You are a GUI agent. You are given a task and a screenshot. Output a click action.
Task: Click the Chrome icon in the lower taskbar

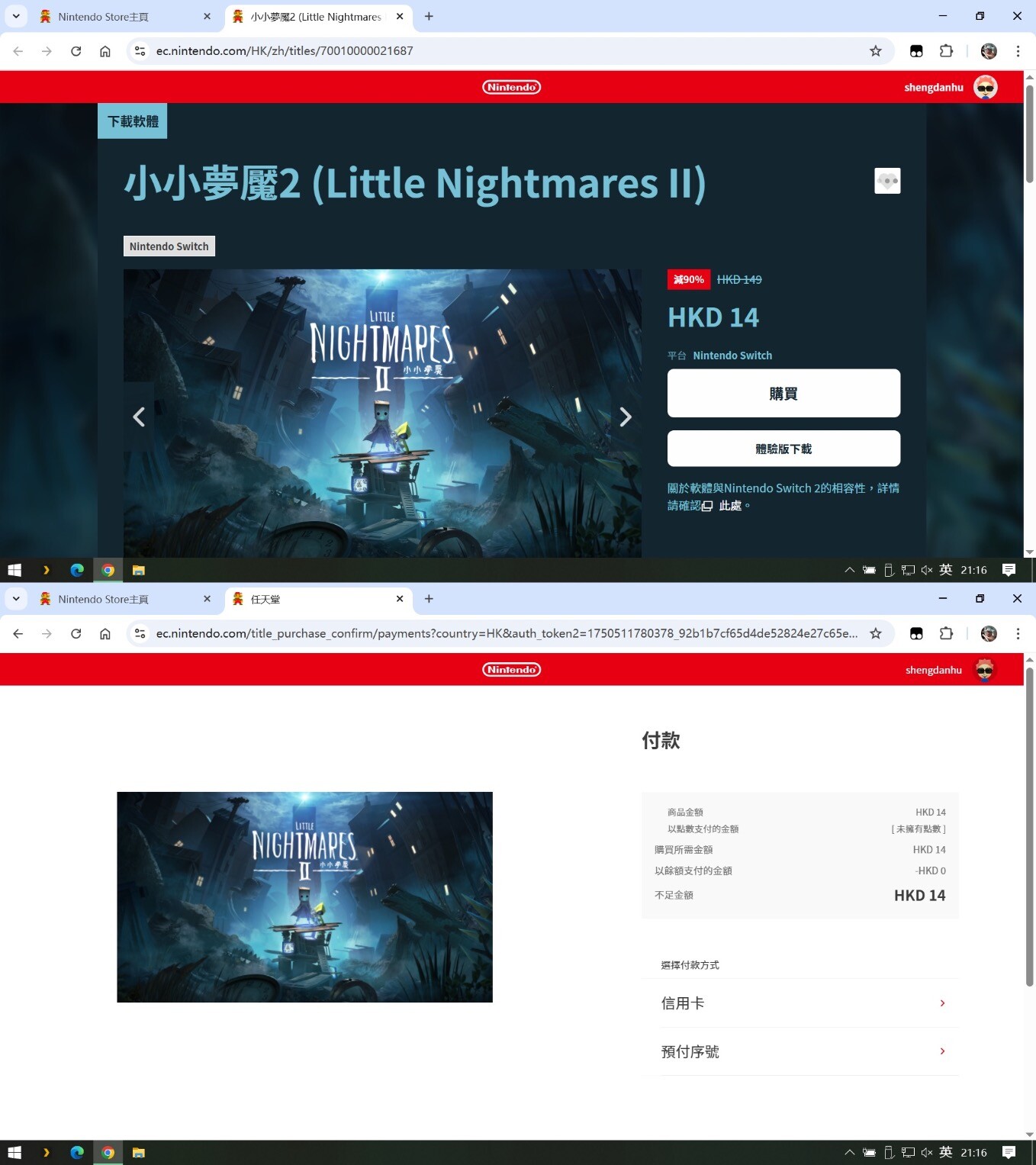(108, 1153)
